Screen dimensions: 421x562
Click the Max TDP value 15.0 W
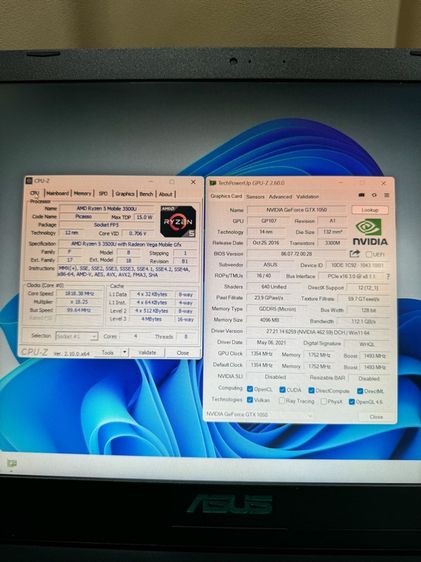tap(144, 217)
